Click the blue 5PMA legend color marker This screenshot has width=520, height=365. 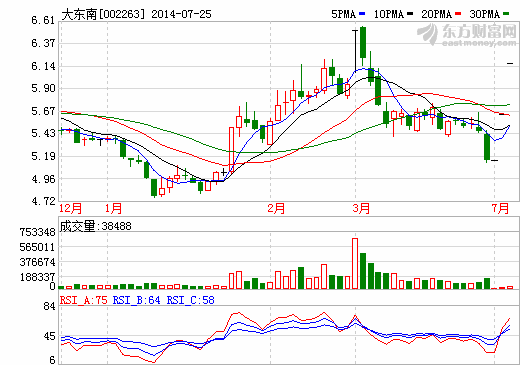(x=362, y=14)
